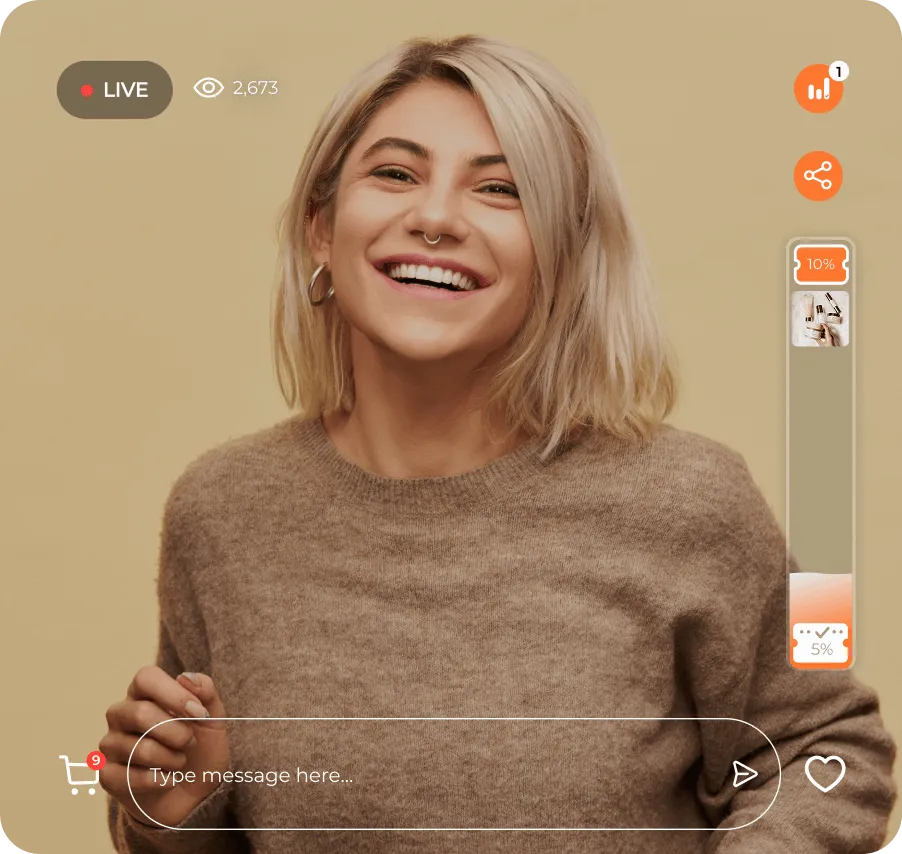This screenshot has height=854, width=902.
Task: Open cart badge showing 9 items
Action: 94,760
